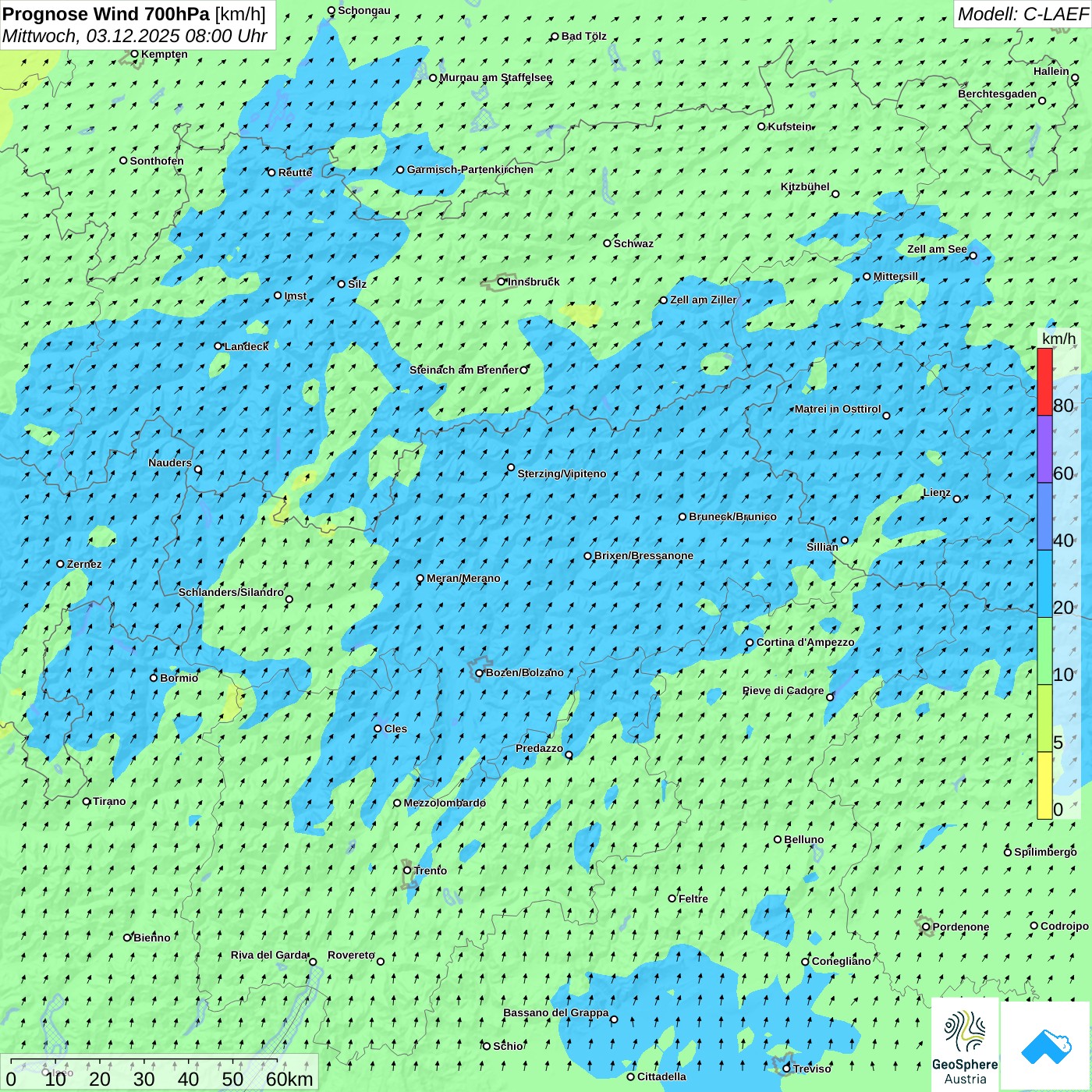Screen dimensions: 1092x1092
Task: Click the Sterzing/Vipiteno marker
Action: point(512,468)
